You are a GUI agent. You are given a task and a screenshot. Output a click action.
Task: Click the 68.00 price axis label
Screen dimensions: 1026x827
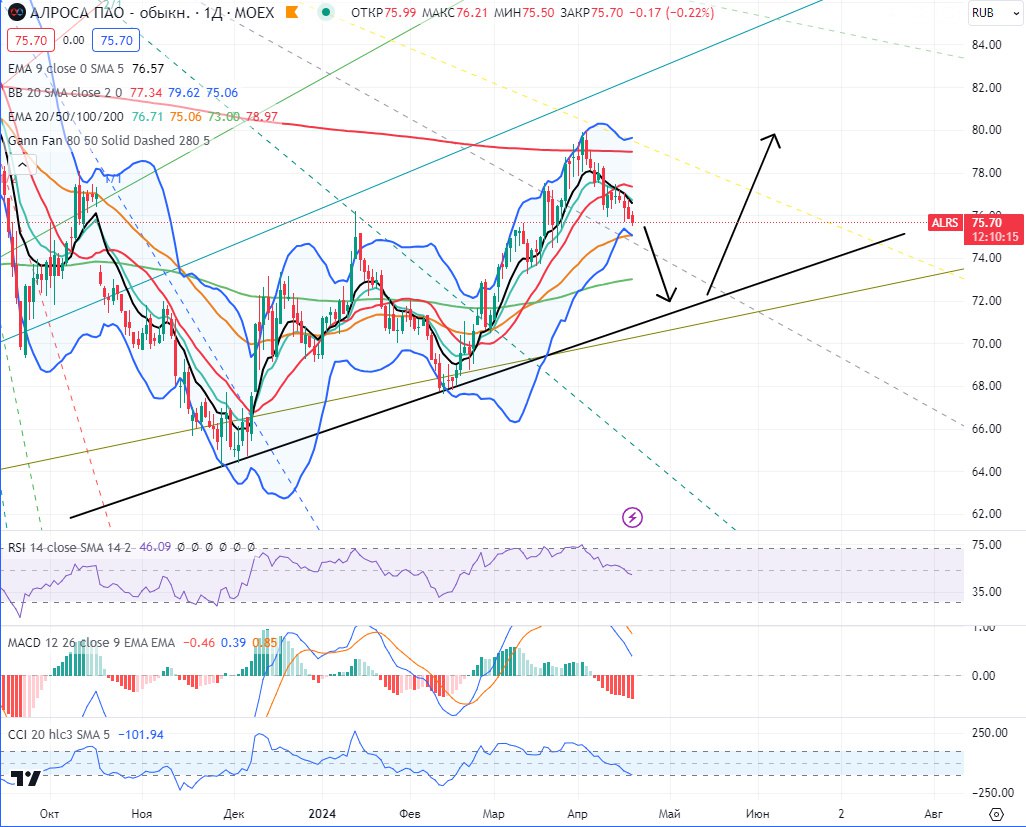(x=986, y=386)
